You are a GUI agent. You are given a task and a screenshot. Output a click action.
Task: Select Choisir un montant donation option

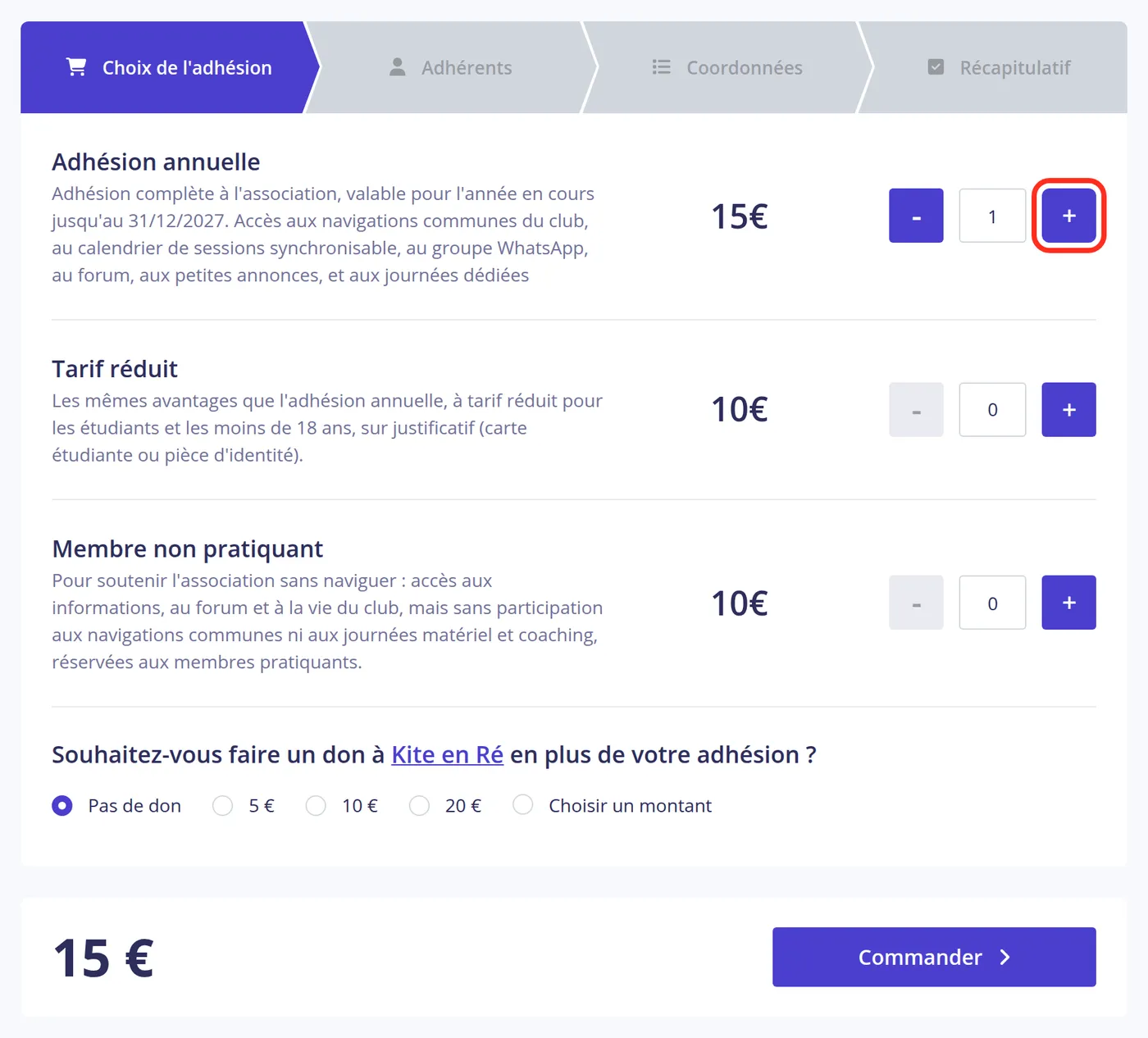pos(522,806)
